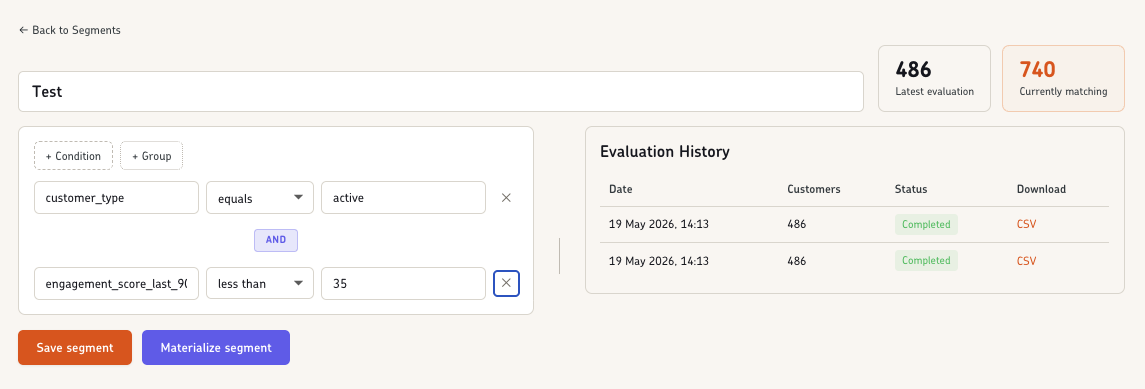Click customer count 486 in second history row
Screen dimensions: 1145x389
(x=797, y=261)
